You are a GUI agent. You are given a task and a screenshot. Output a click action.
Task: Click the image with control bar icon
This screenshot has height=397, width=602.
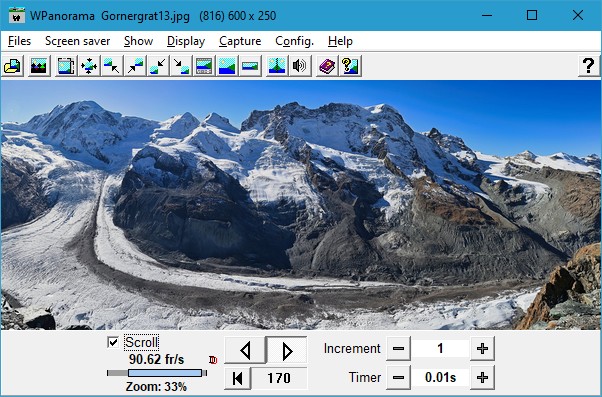pyautogui.click(x=204, y=66)
